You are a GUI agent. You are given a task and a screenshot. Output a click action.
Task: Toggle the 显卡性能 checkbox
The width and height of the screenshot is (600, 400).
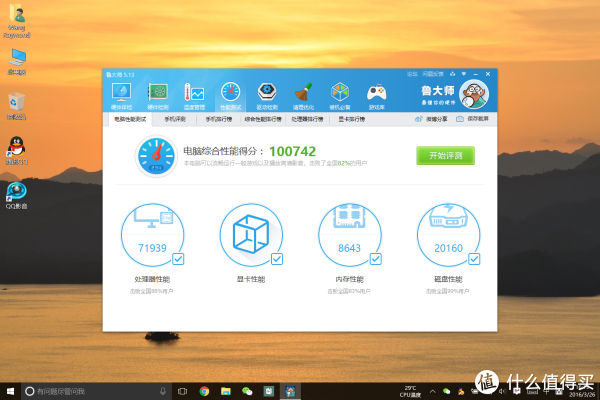(277, 259)
